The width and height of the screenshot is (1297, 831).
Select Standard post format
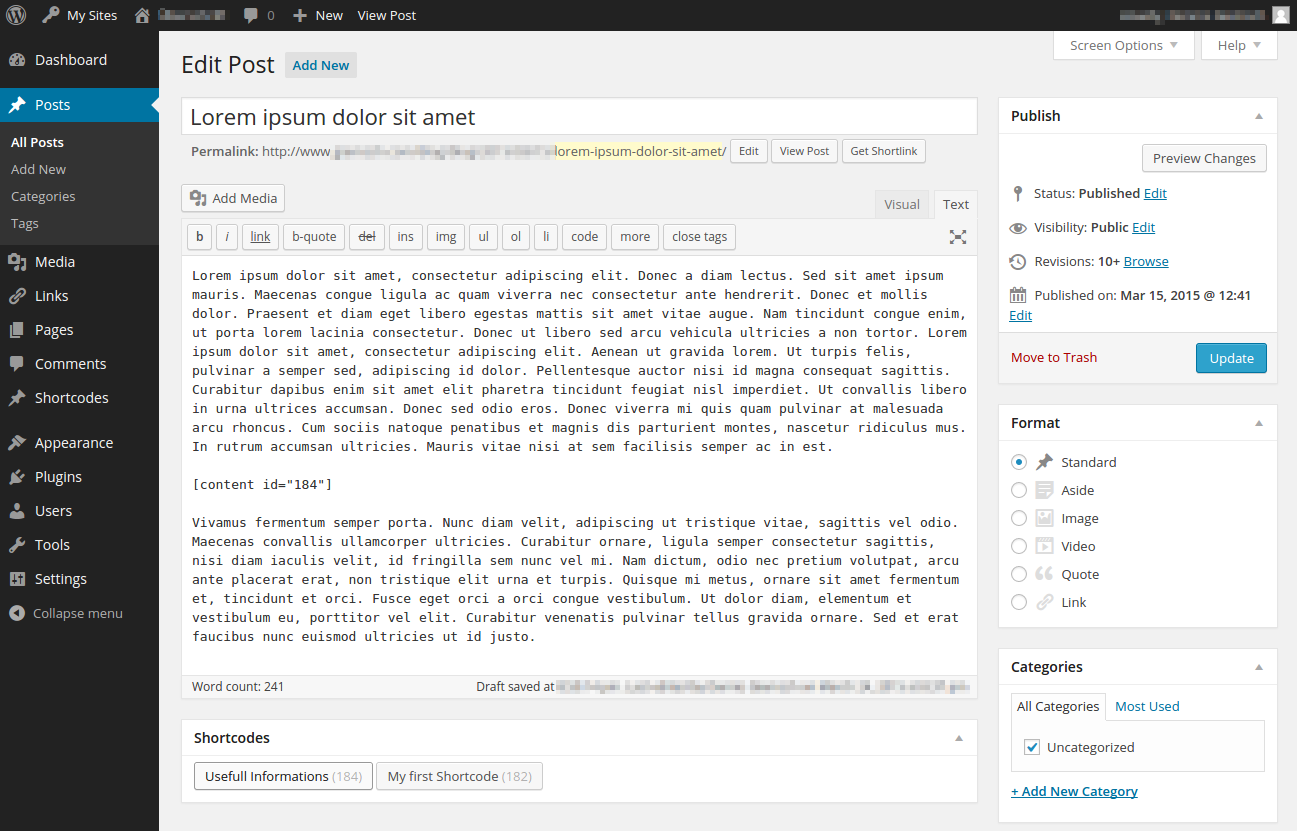coord(1019,462)
